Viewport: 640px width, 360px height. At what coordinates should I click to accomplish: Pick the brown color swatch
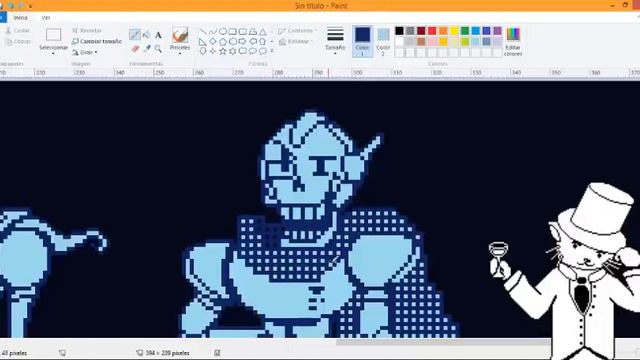pyautogui.click(x=421, y=41)
